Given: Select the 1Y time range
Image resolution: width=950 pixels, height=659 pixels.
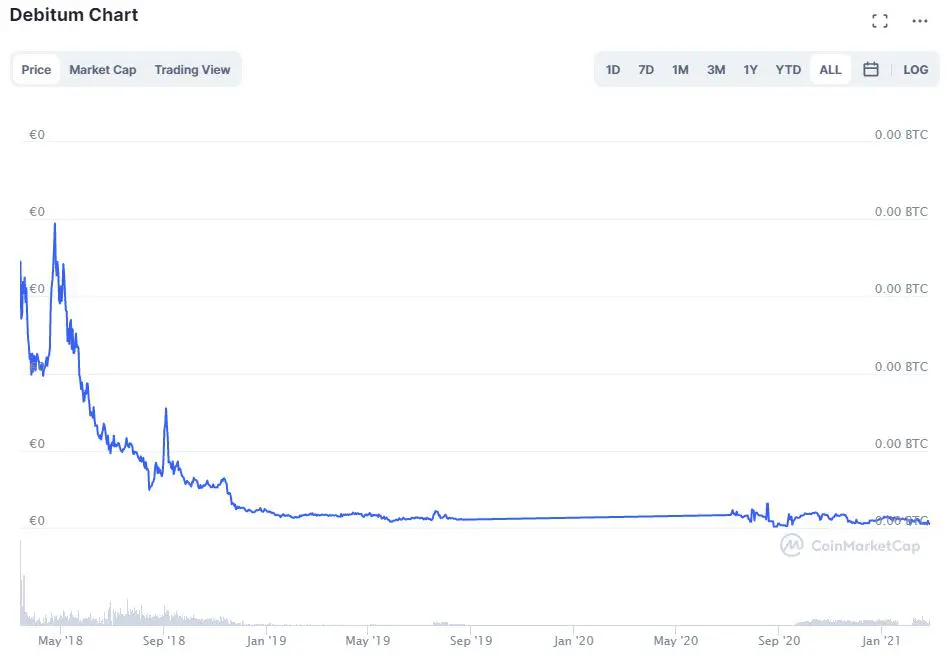Looking at the screenshot, I should point(751,69).
